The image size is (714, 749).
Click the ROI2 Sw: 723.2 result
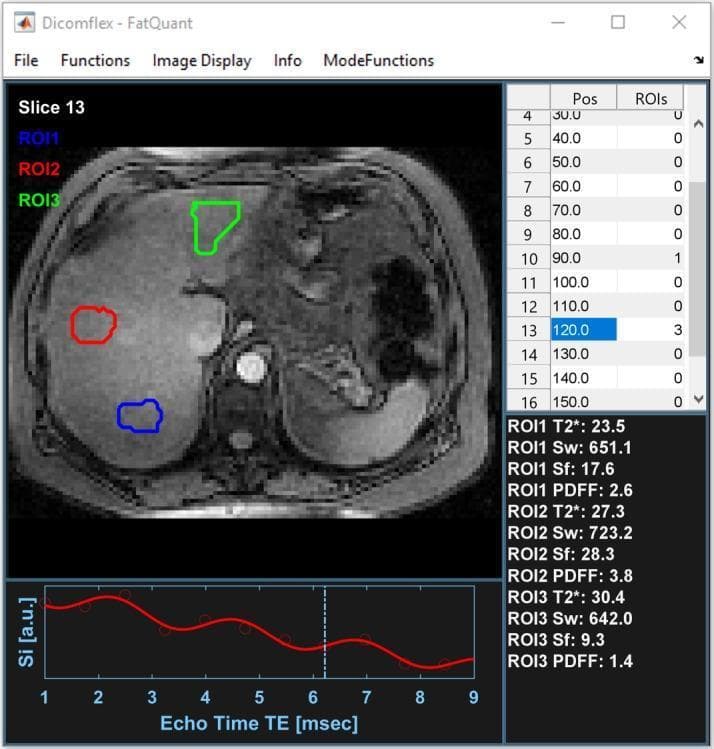570,533
